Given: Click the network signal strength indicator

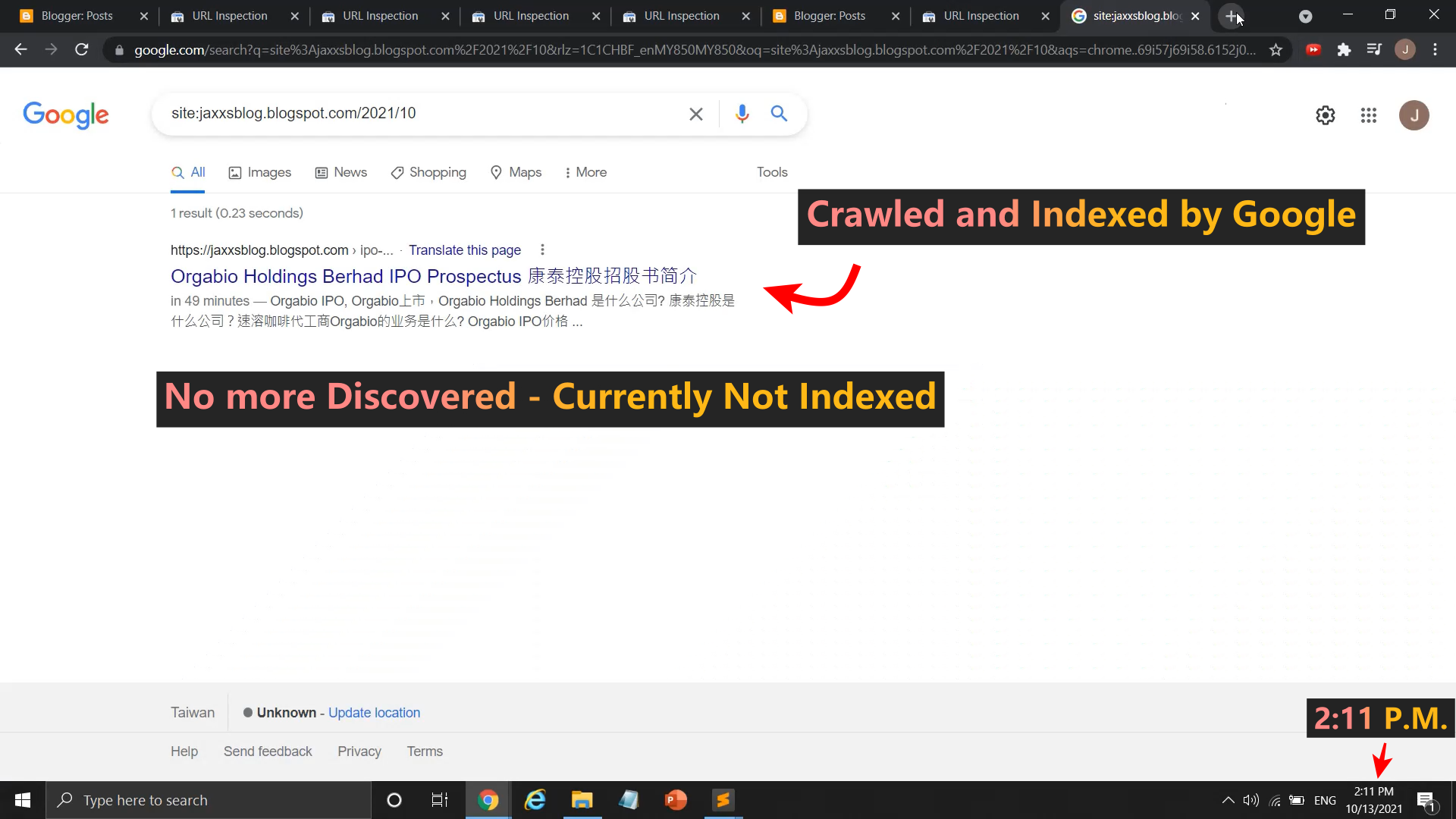Looking at the screenshot, I should [1275, 800].
